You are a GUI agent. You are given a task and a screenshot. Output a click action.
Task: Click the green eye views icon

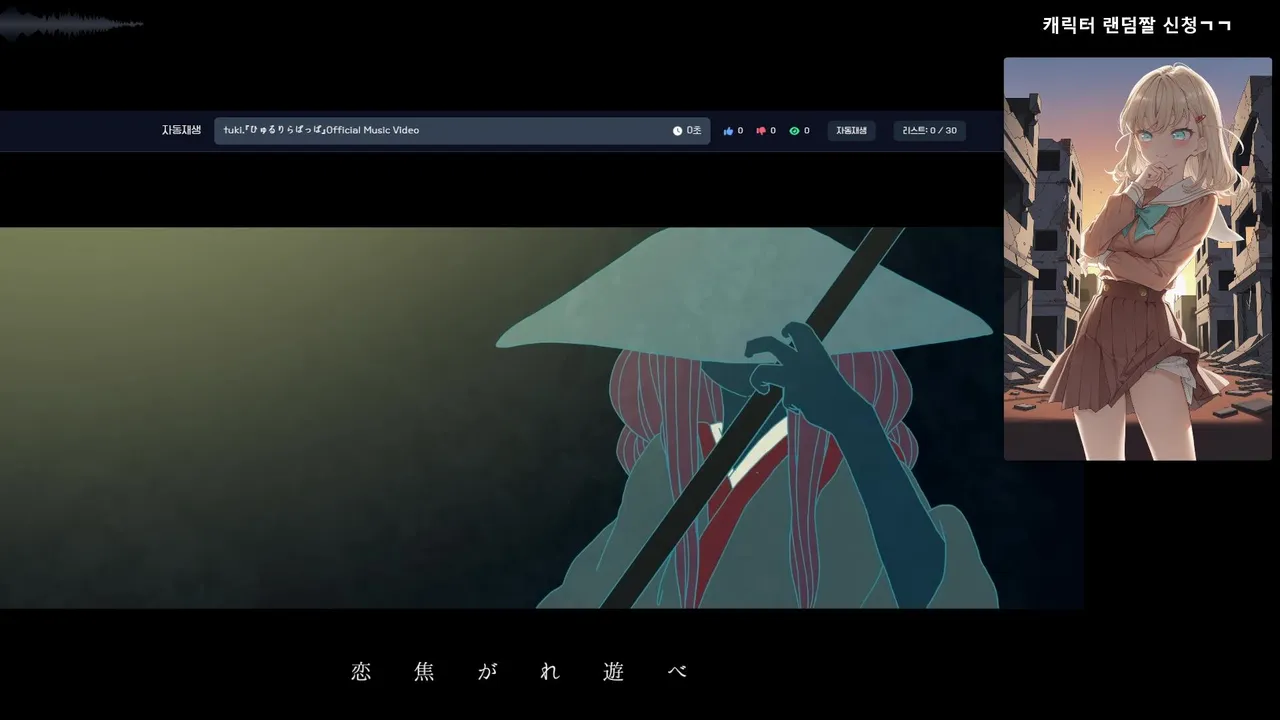(794, 131)
